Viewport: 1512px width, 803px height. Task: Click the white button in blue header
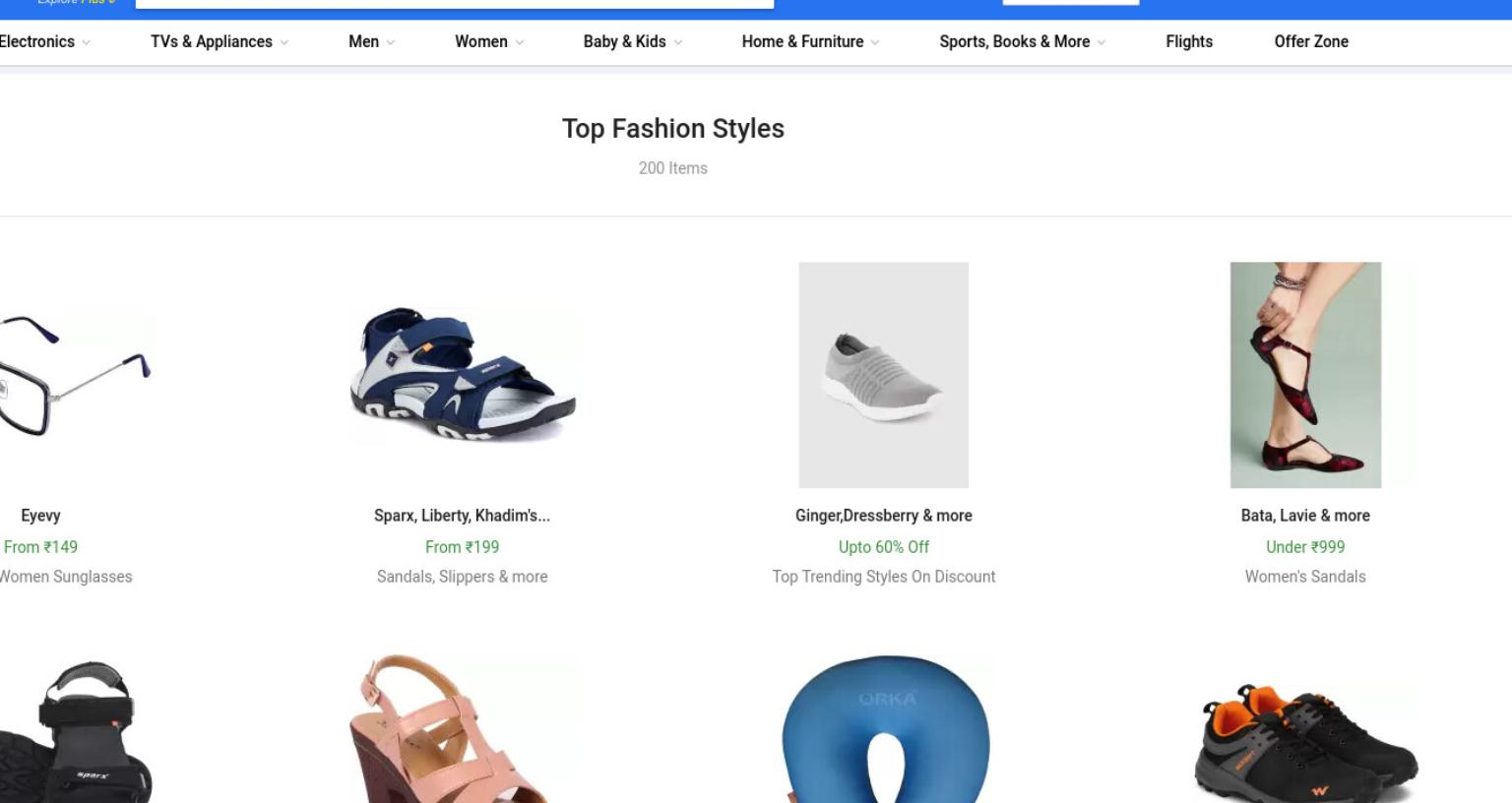click(x=1071, y=2)
